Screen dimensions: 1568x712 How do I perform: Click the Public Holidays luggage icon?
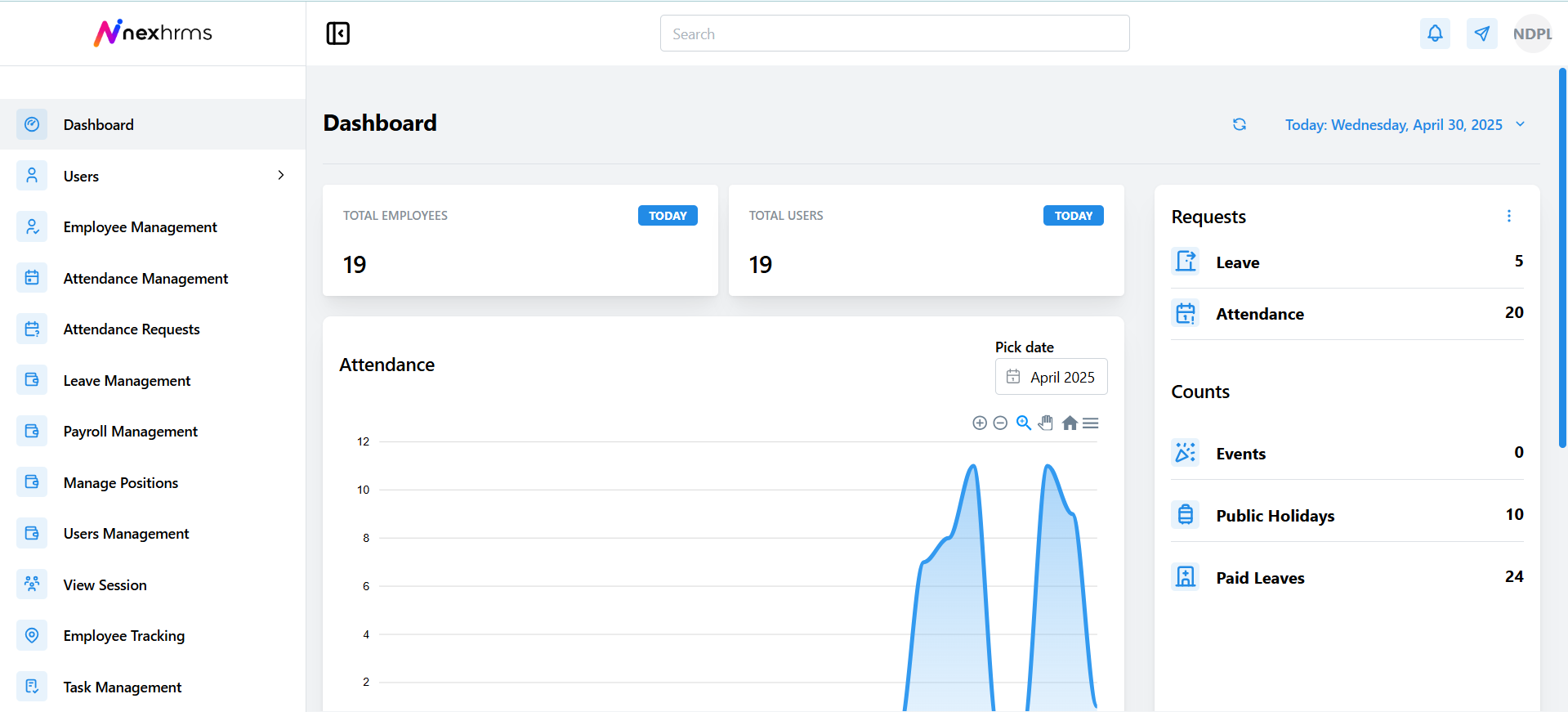pos(1186,515)
